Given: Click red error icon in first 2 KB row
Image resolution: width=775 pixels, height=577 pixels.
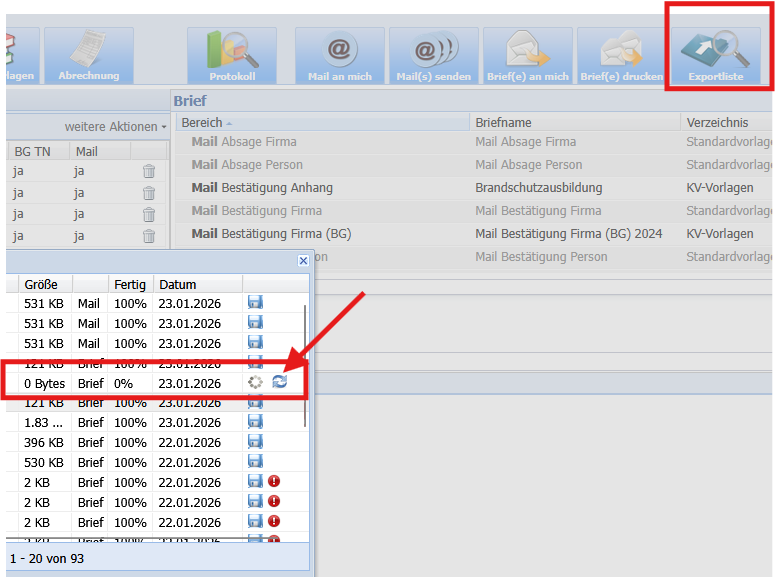Looking at the screenshot, I should coord(273,481).
